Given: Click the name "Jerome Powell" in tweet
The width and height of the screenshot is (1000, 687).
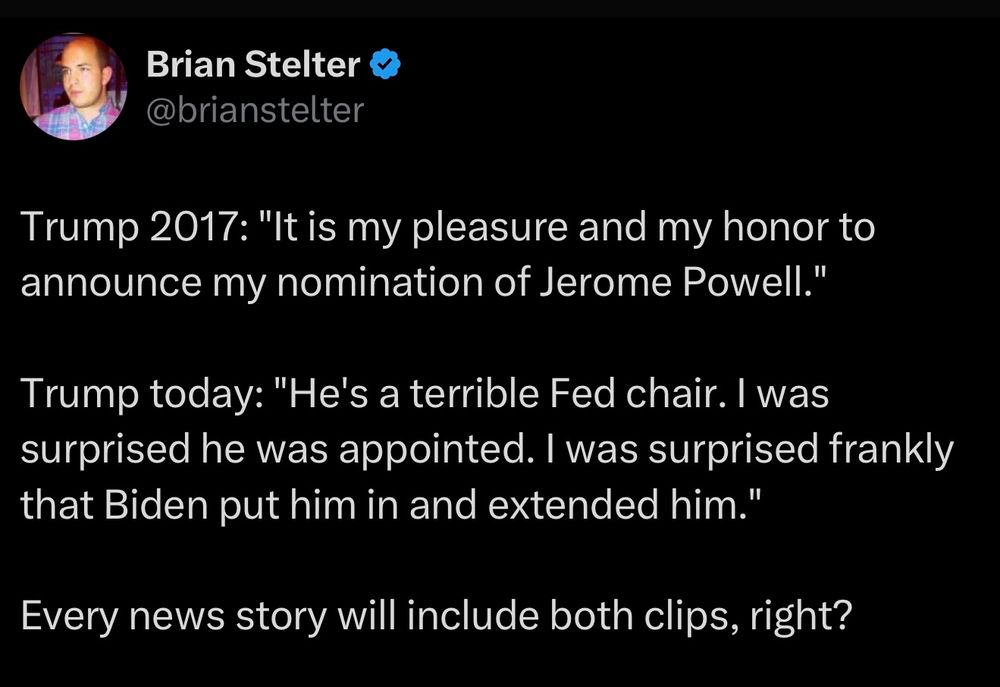Looking at the screenshot, I should [x=670, y=283].
